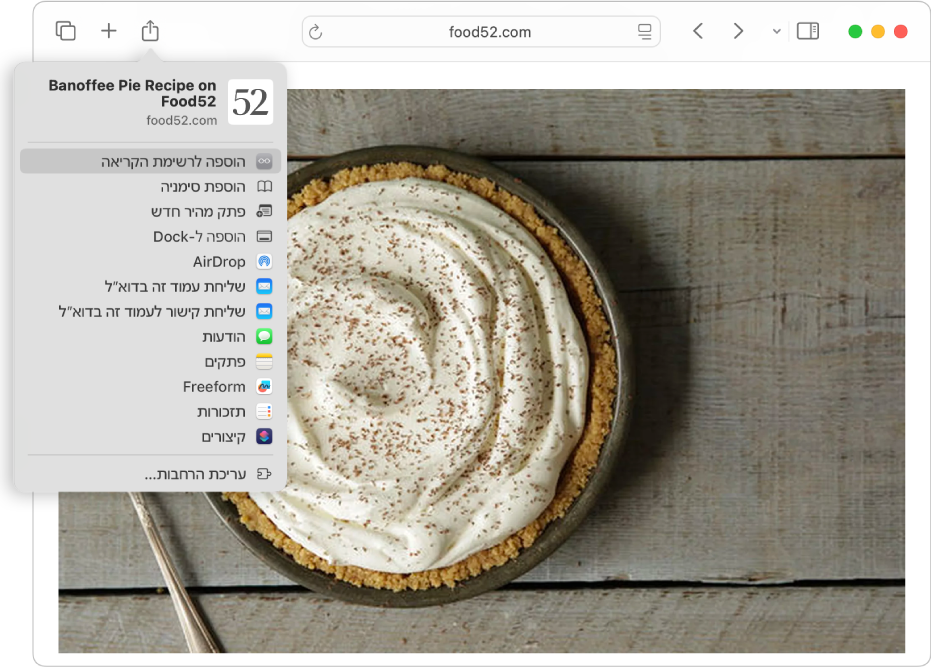Click the Freeform app icon
This screenshot has width=931, height=668.
264,387
